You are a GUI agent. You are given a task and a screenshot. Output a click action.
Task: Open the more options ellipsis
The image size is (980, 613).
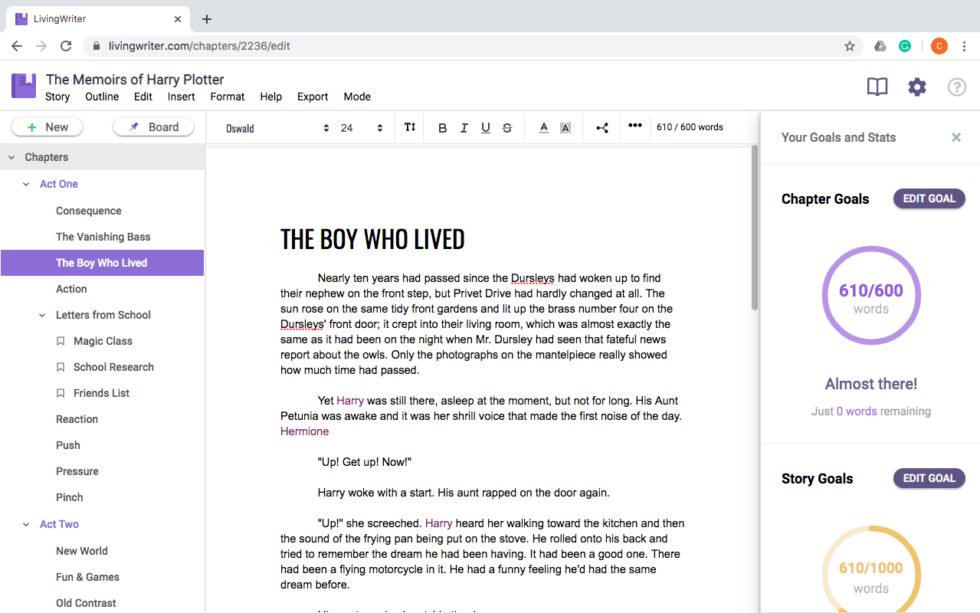pos(635,126)
